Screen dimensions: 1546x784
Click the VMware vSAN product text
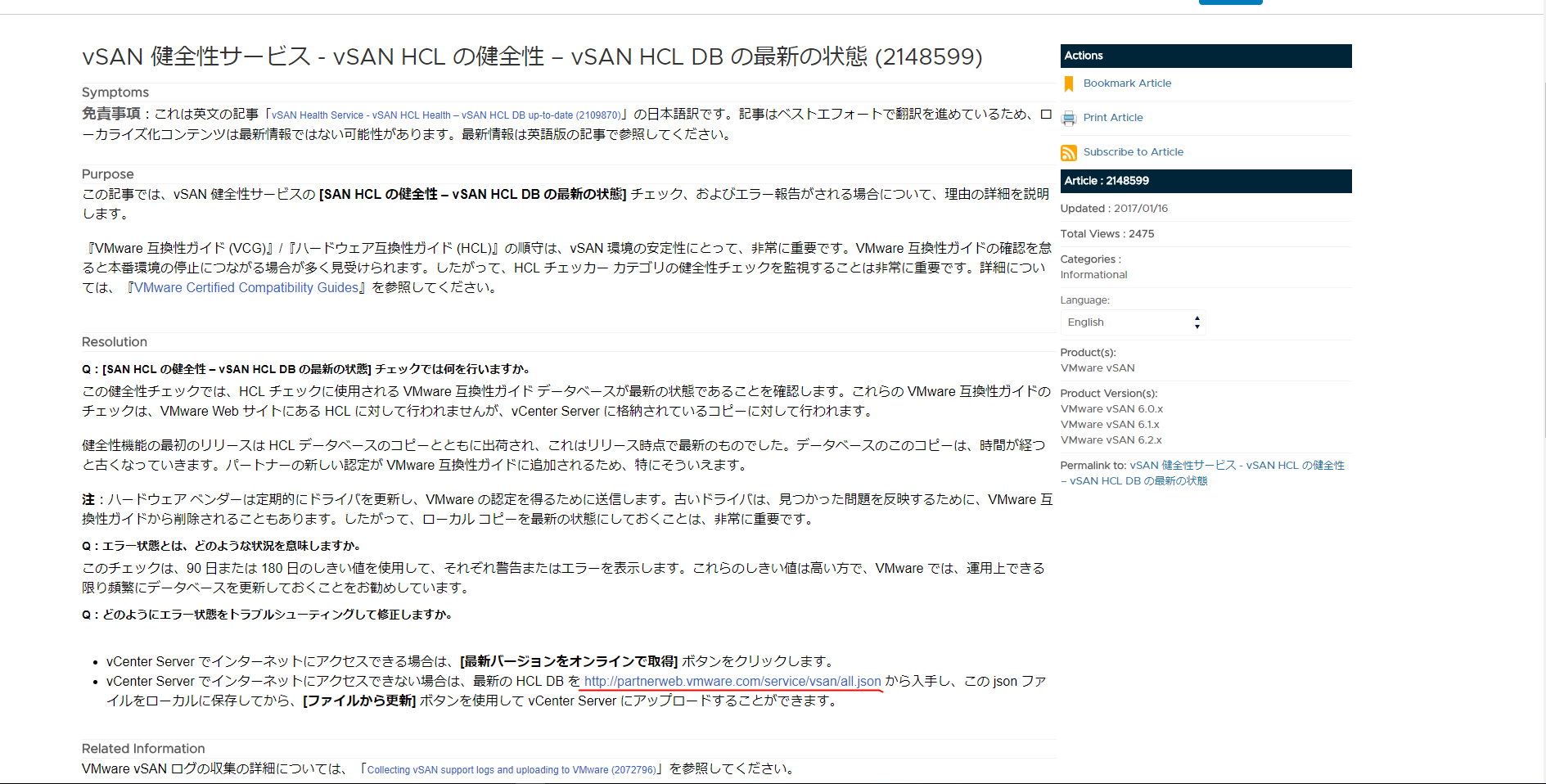1098,368
